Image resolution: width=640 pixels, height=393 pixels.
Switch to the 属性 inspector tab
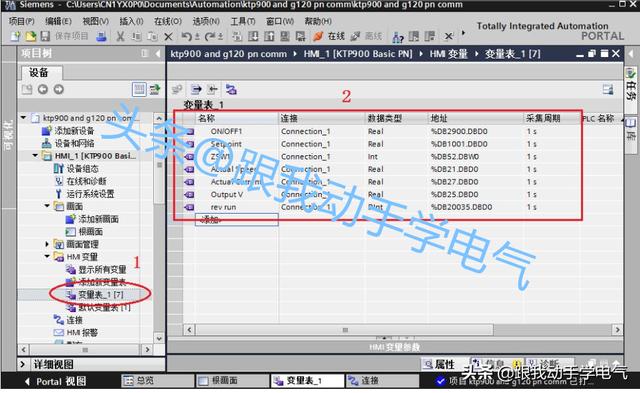(x=440, y=364)
